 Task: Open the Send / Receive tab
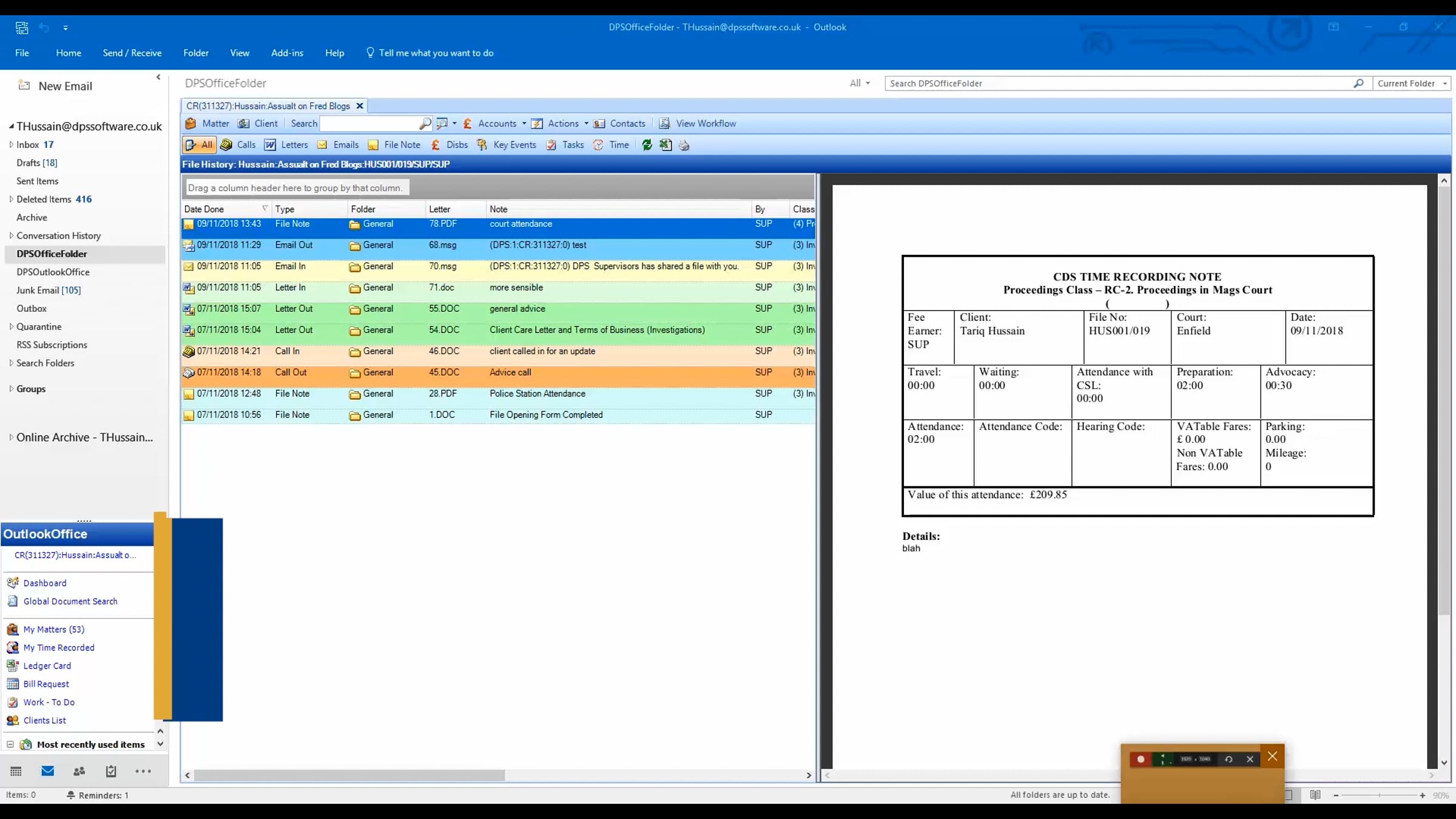(x=132, y=53)
